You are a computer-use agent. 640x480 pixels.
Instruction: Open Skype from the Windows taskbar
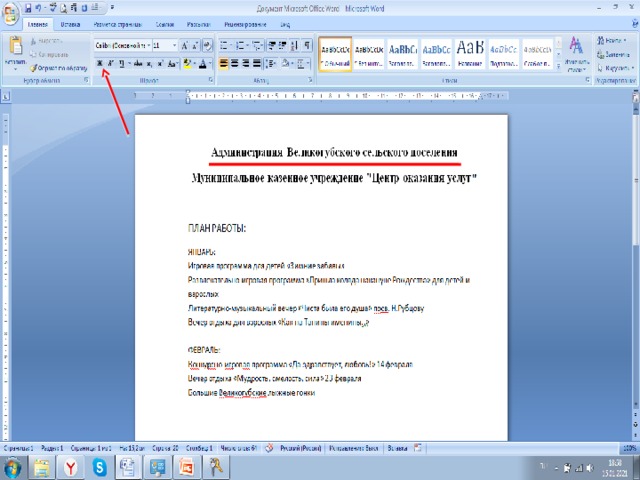tap(99, 466)
